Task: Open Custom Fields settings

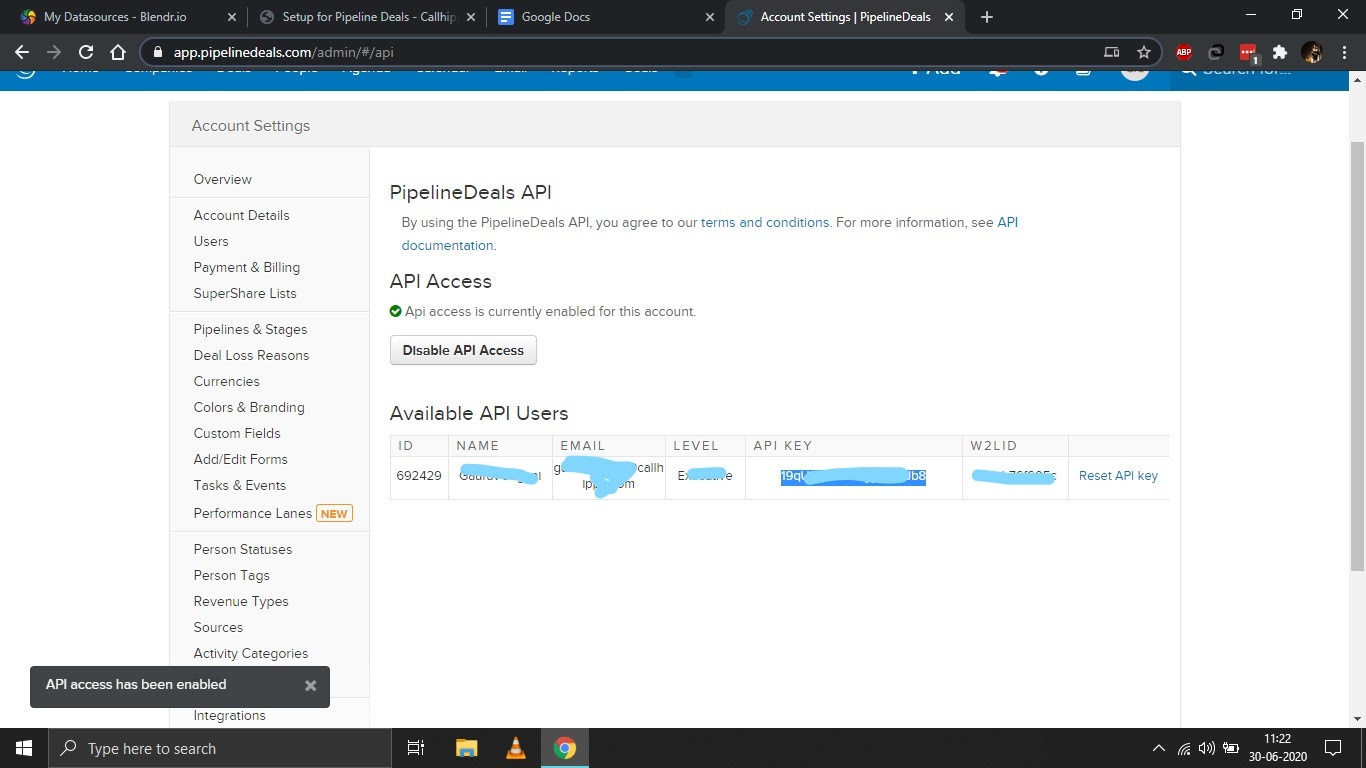Action: [x=237, y=434]
